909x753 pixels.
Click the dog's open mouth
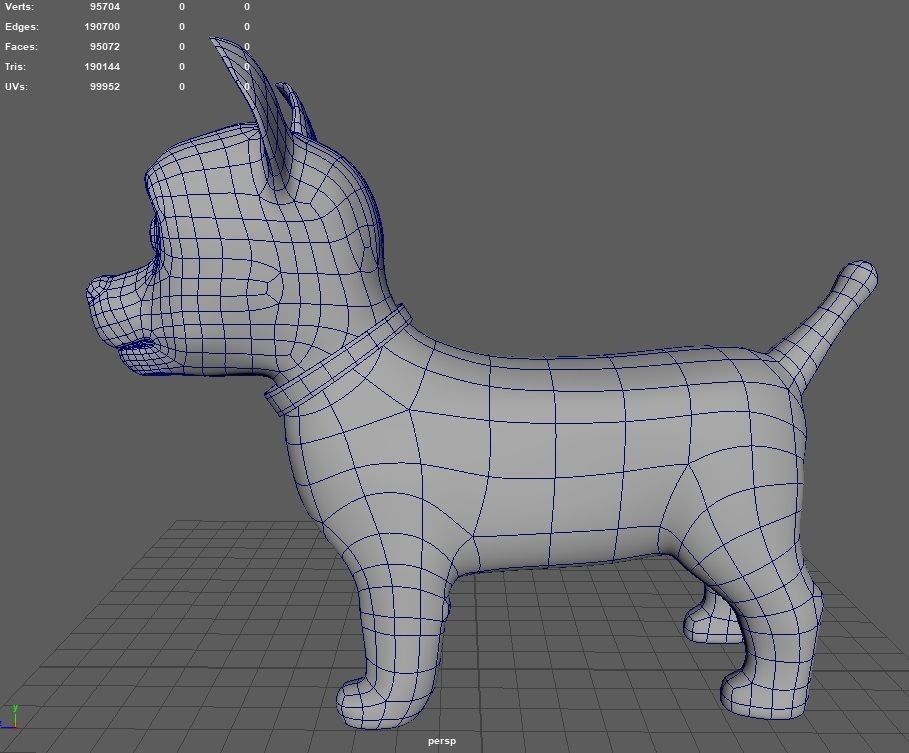(x=137, y=347)
